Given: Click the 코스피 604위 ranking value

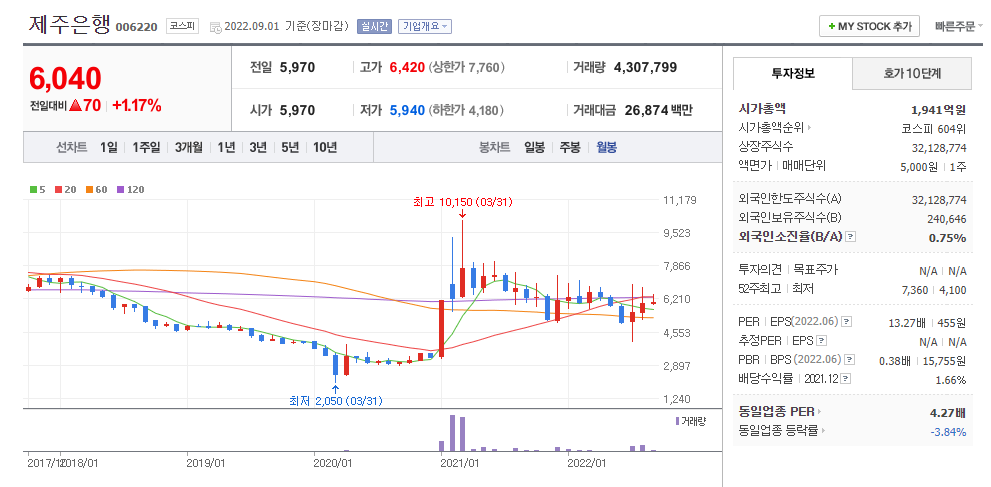Looking at the screenshot, I should tap(934, 128).
